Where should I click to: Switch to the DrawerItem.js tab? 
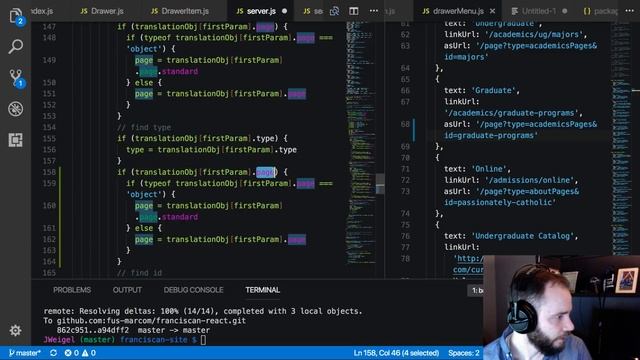click(180, 11)
